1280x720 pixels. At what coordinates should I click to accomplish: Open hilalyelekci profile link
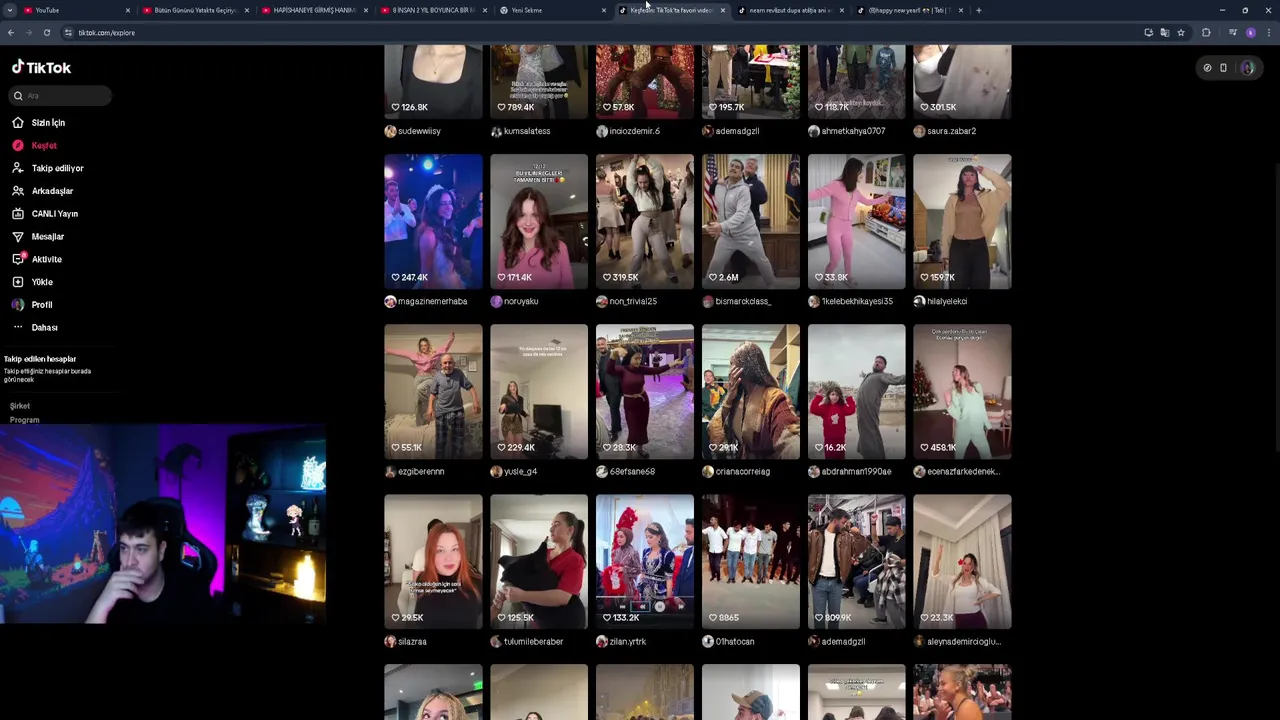pyautogui.click(x=947, y=301)
